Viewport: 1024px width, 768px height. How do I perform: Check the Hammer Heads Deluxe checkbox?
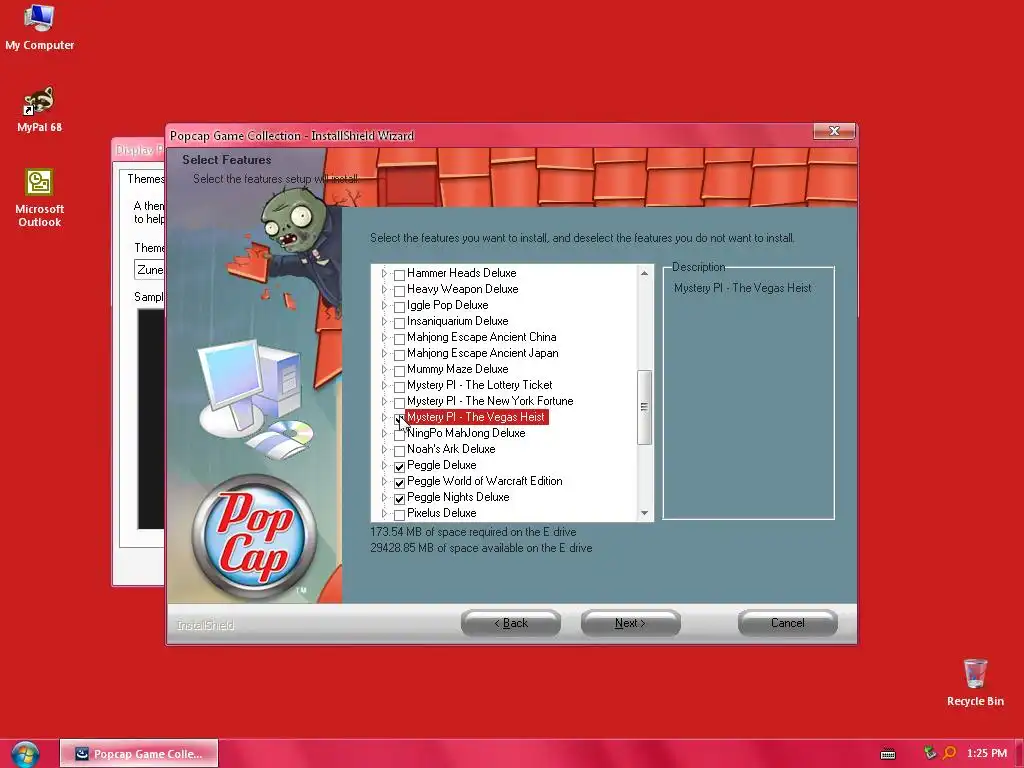point(399,274)
